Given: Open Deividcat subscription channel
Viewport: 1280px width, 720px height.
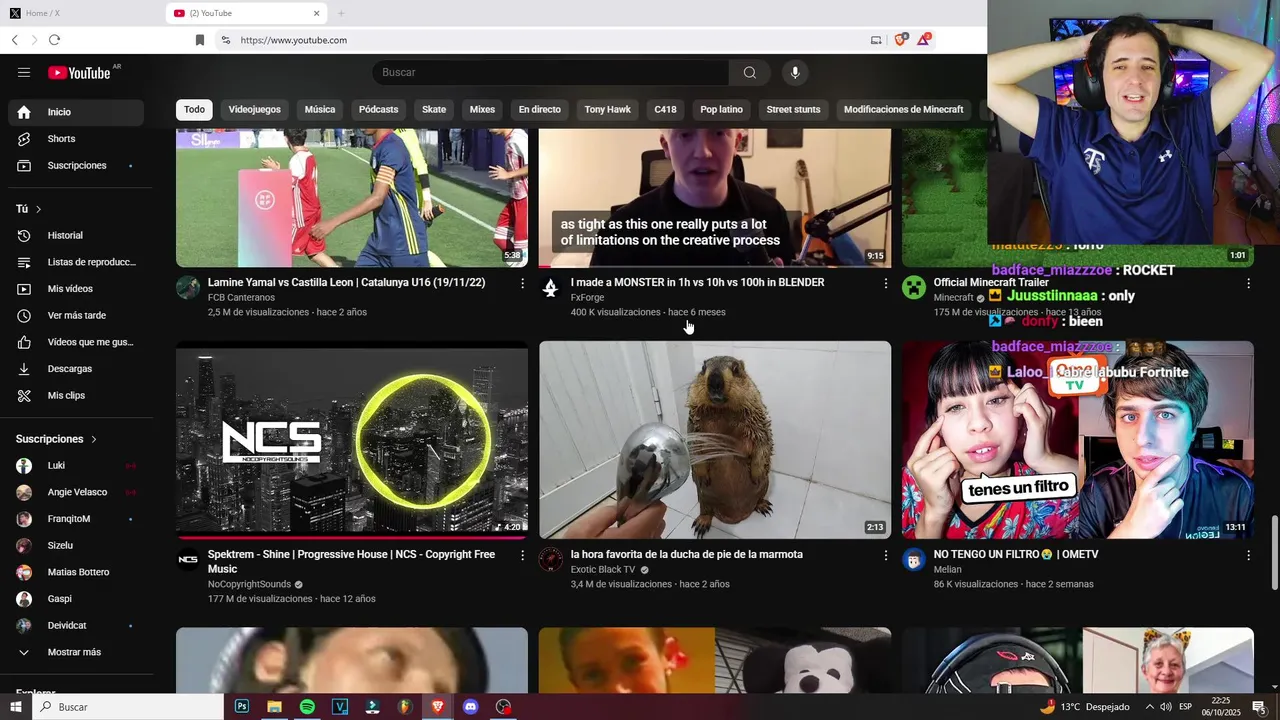Looking at the screenshot, I should (x=76, y=625).
